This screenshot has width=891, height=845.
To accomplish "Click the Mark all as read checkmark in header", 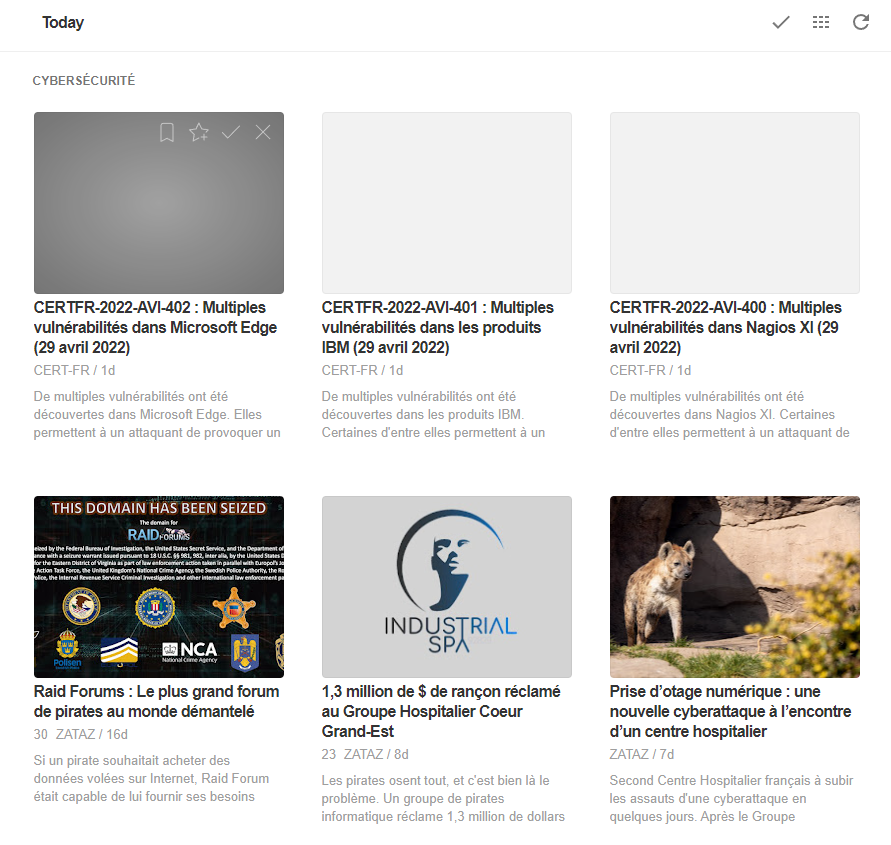I will coord(781,23).
